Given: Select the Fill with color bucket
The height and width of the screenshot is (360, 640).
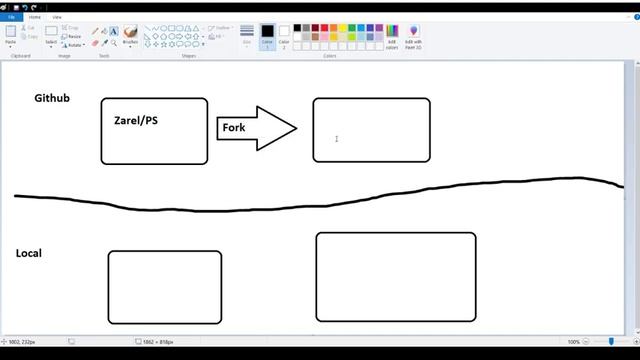Looking at the screenshot, I should coord(104,31).
